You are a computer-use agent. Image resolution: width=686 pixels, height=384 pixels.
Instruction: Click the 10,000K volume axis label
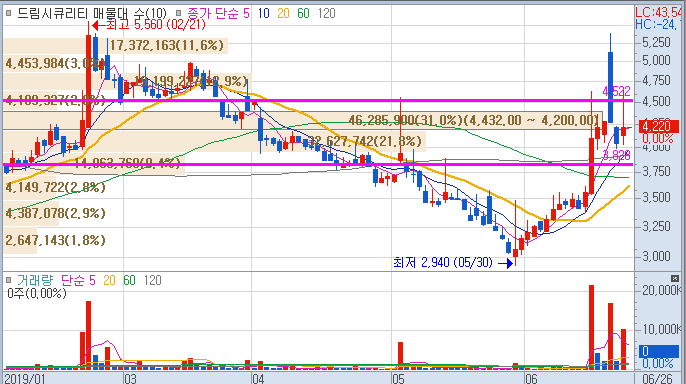pyautogui.click(x=661, y=329)
